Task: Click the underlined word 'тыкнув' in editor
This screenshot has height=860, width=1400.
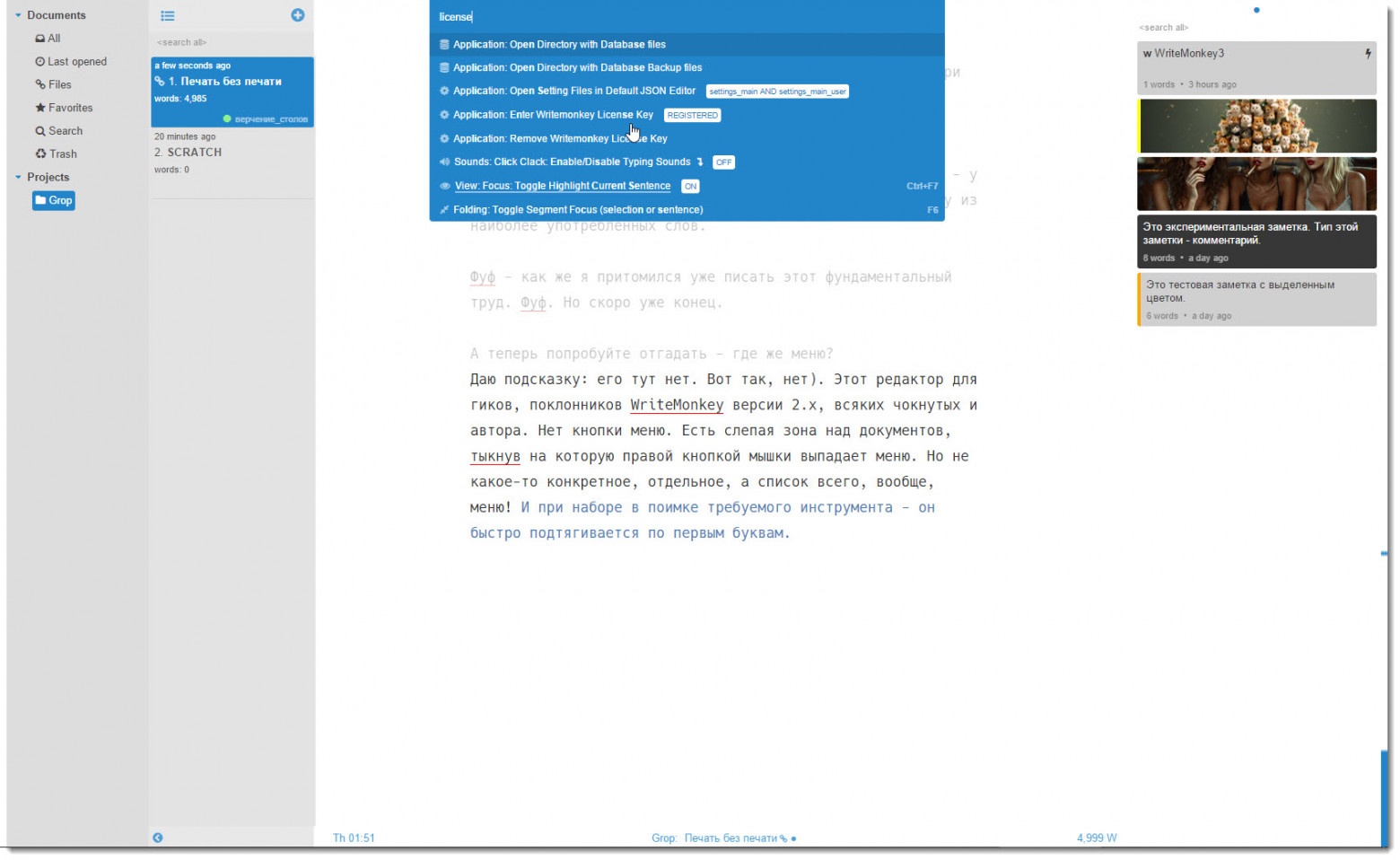Action: [495, 456]
